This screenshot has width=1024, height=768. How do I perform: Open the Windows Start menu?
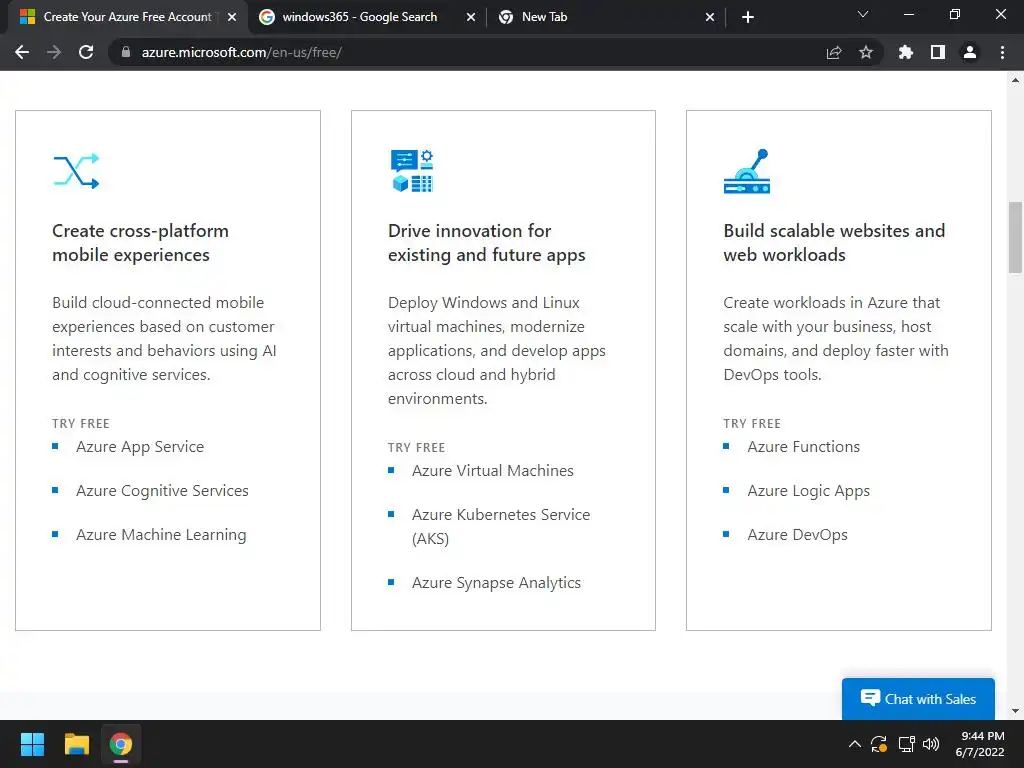33,744
